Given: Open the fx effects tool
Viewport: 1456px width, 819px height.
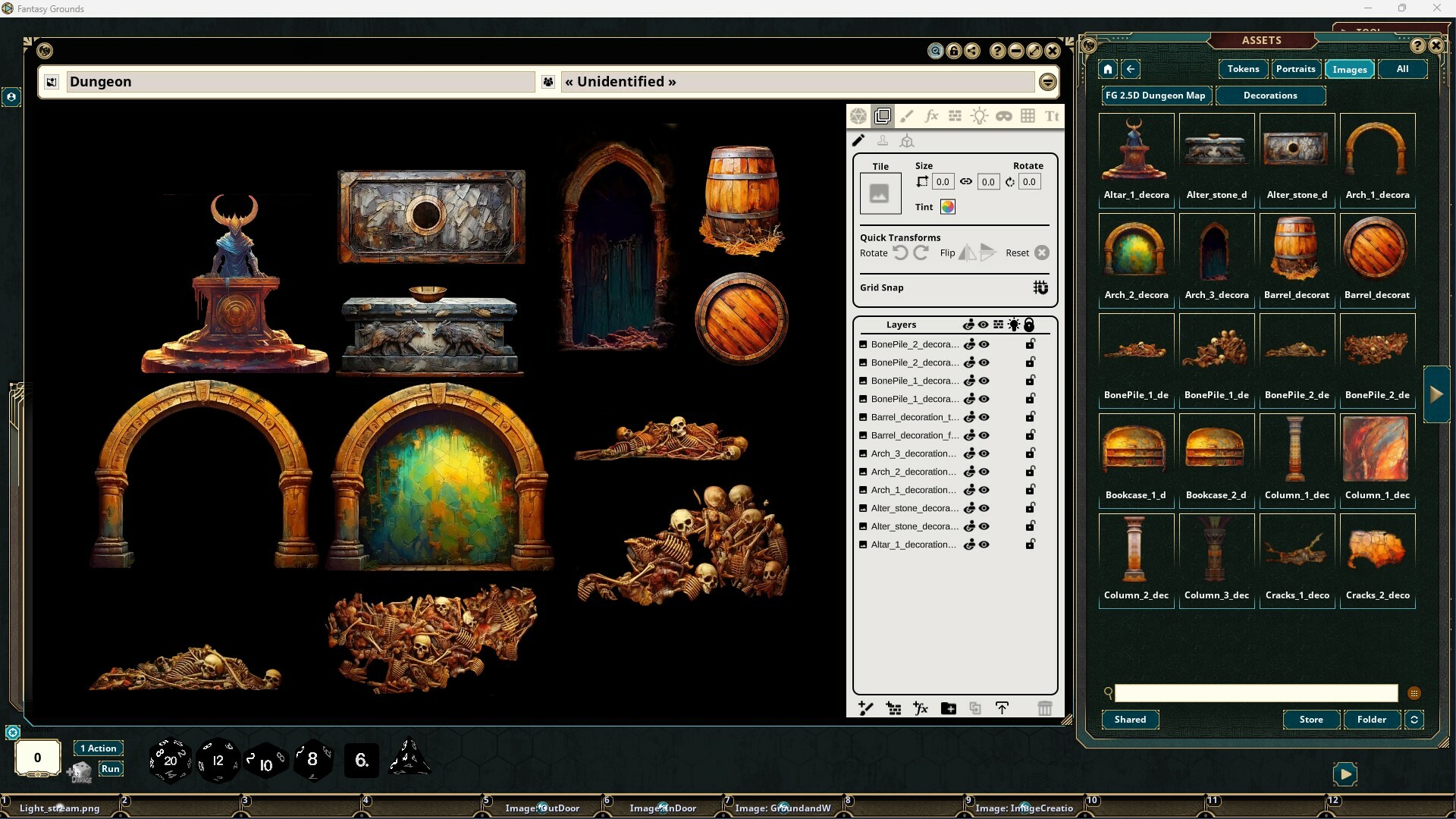Looking at the screenshot, I should tap(931, 115).
